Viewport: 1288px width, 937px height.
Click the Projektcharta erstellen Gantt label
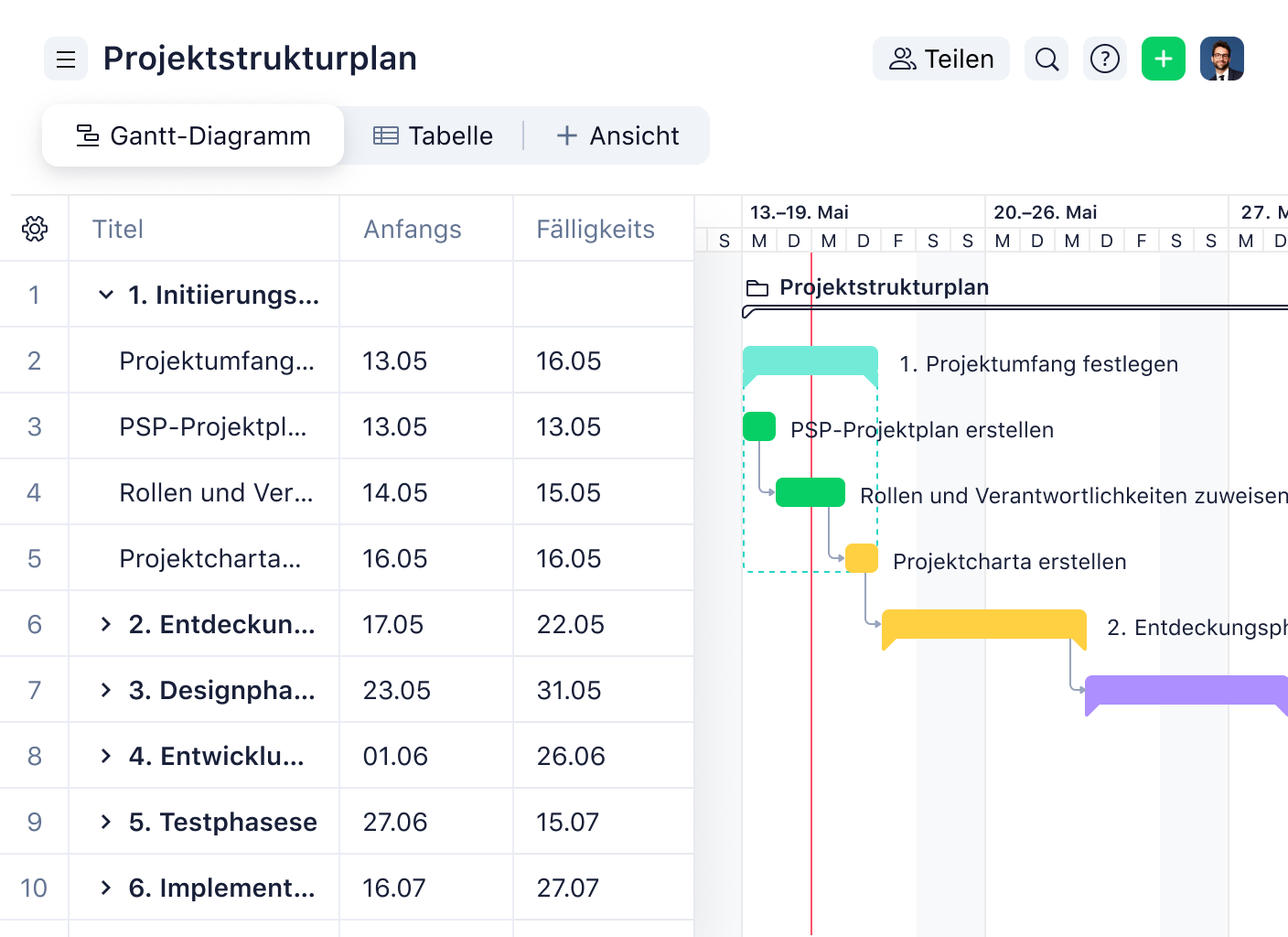click(x=1010, y=562)
